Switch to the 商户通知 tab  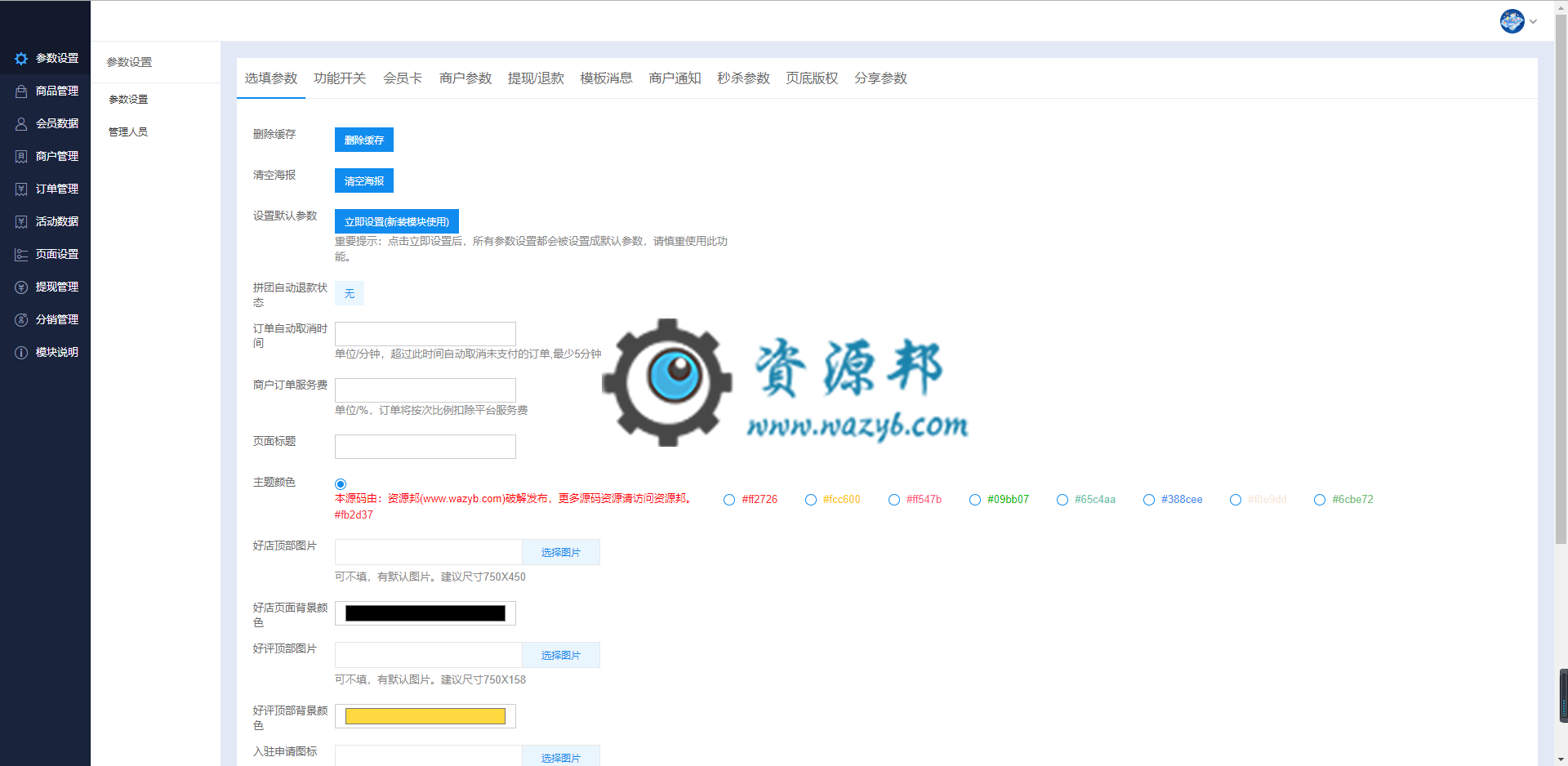[x=675, y=78]
